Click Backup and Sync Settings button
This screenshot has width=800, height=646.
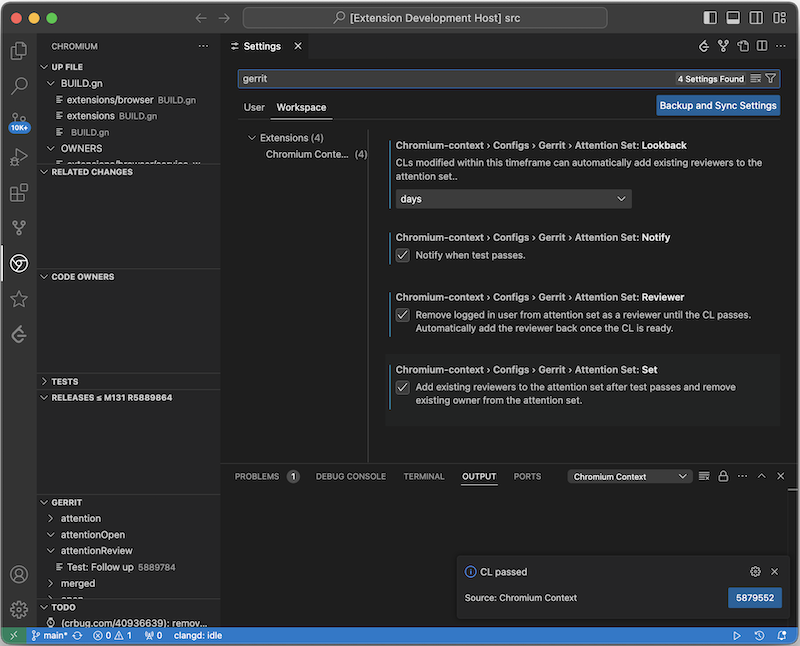coord(718,106)
